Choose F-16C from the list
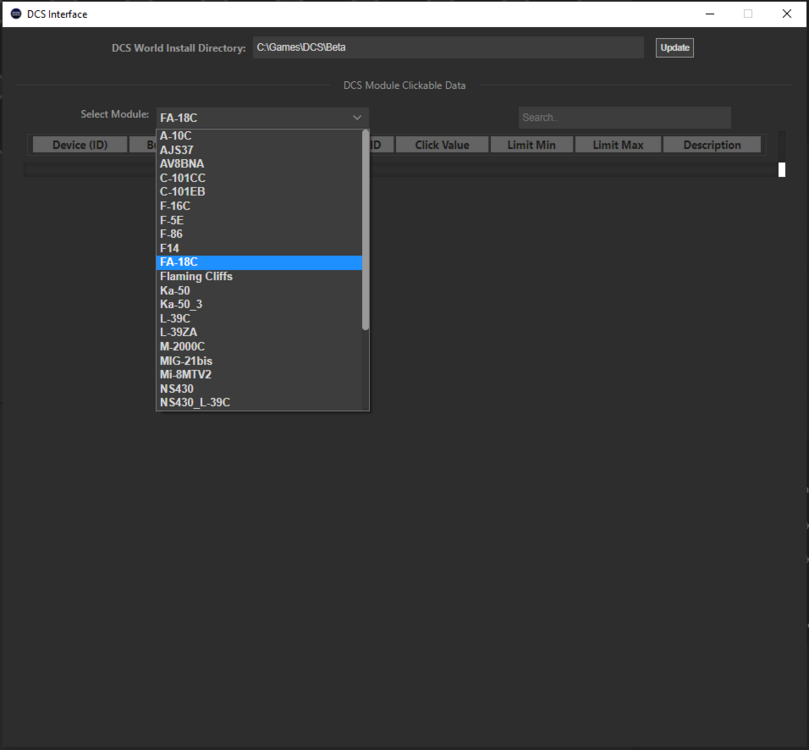809x750 pixels. coord(259,206)
